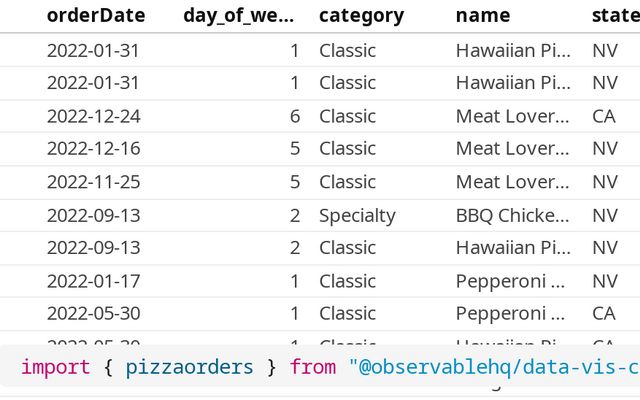Click the Hawaiian Pizza name in the 2022-09-13 row
The height and width of the screenshot is (400, 640).
point(512,248)
